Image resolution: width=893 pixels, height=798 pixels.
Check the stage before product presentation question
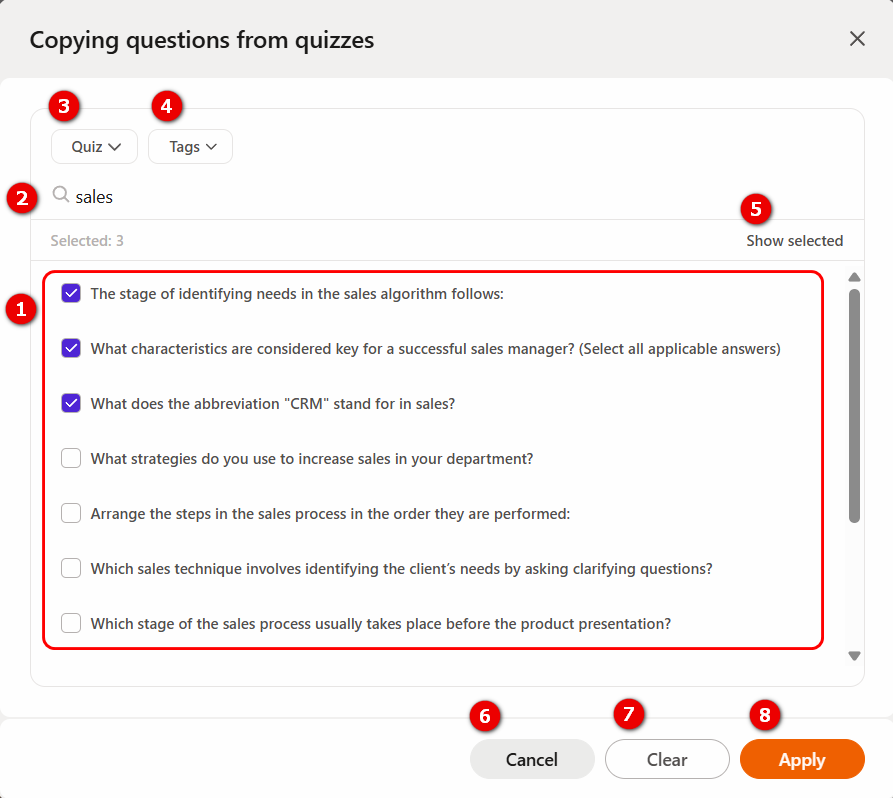(x=71, y=623)
